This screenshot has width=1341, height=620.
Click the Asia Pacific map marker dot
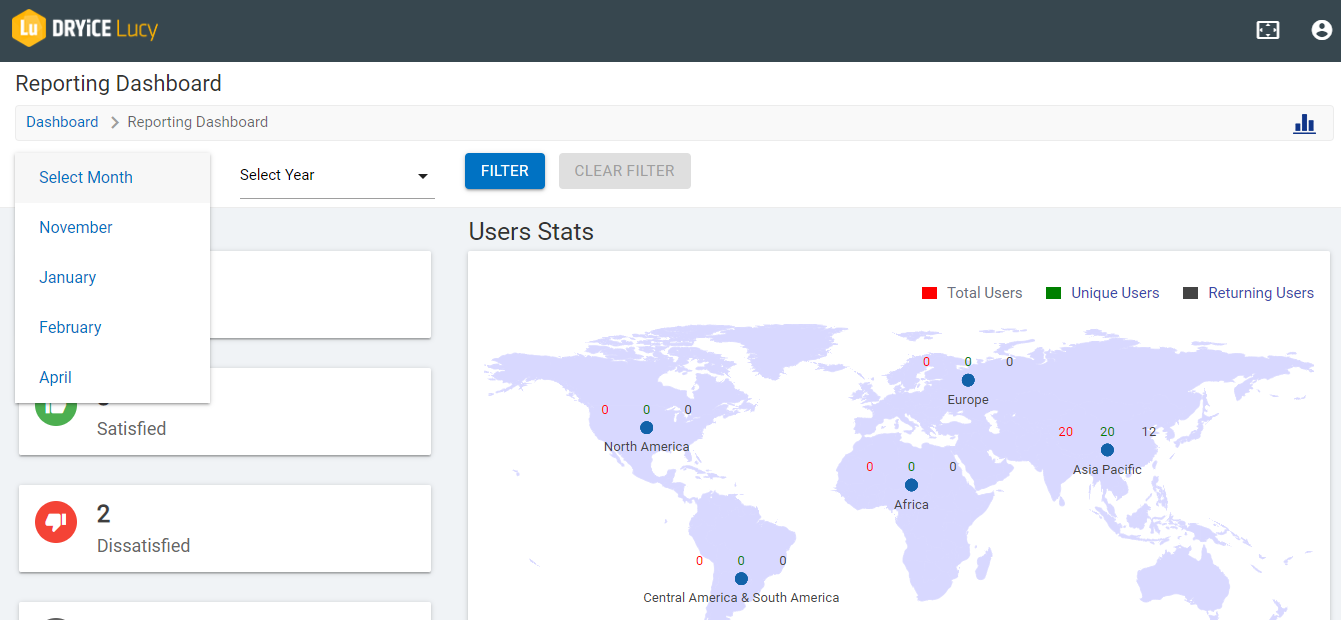point(1107,450)
